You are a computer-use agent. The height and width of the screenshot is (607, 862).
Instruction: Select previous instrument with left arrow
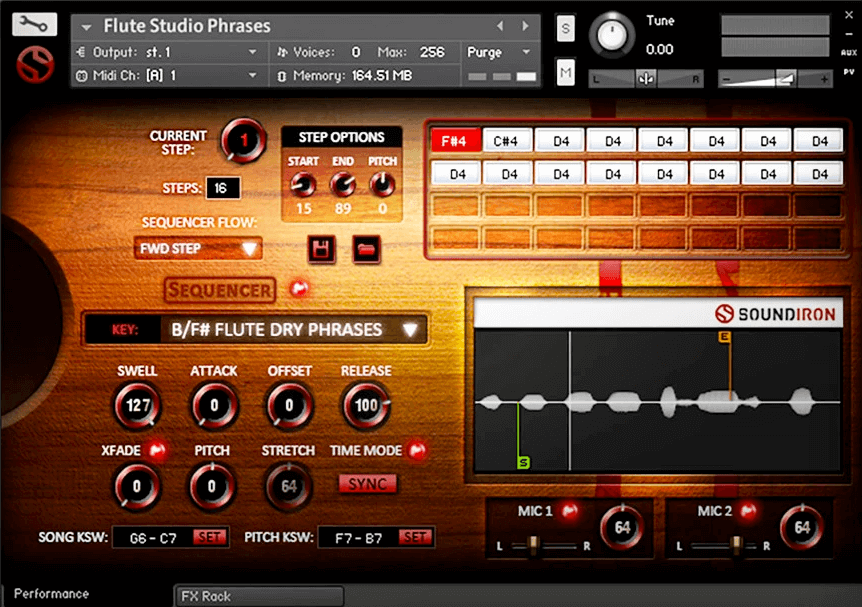click(501, 26)
